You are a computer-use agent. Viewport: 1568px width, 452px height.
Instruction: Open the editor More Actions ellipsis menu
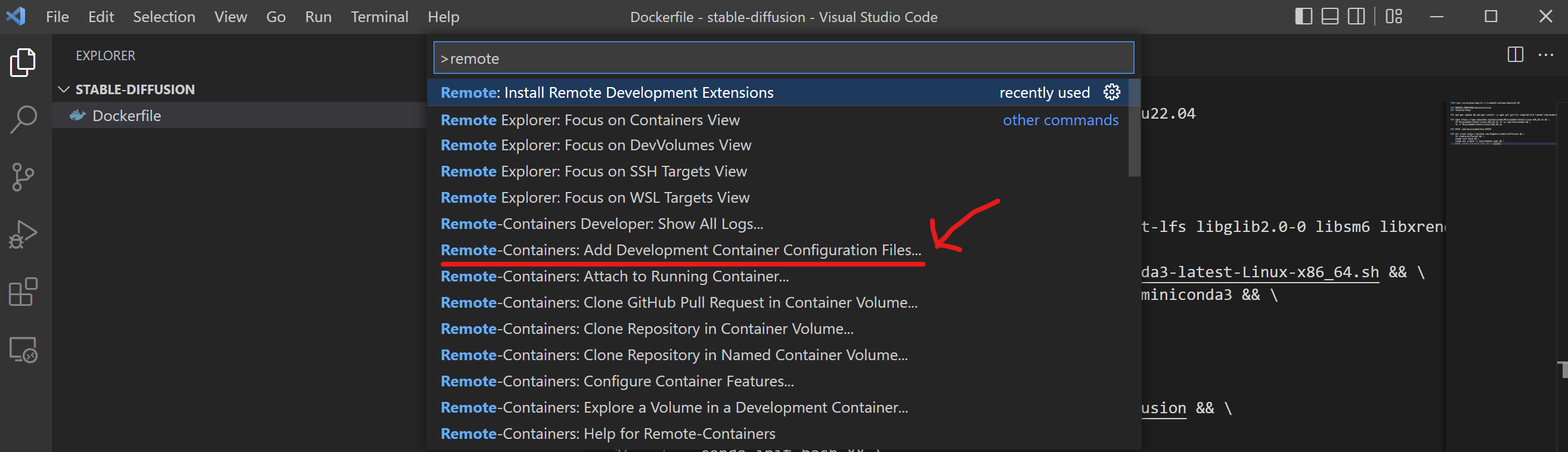pos(1545,55)
